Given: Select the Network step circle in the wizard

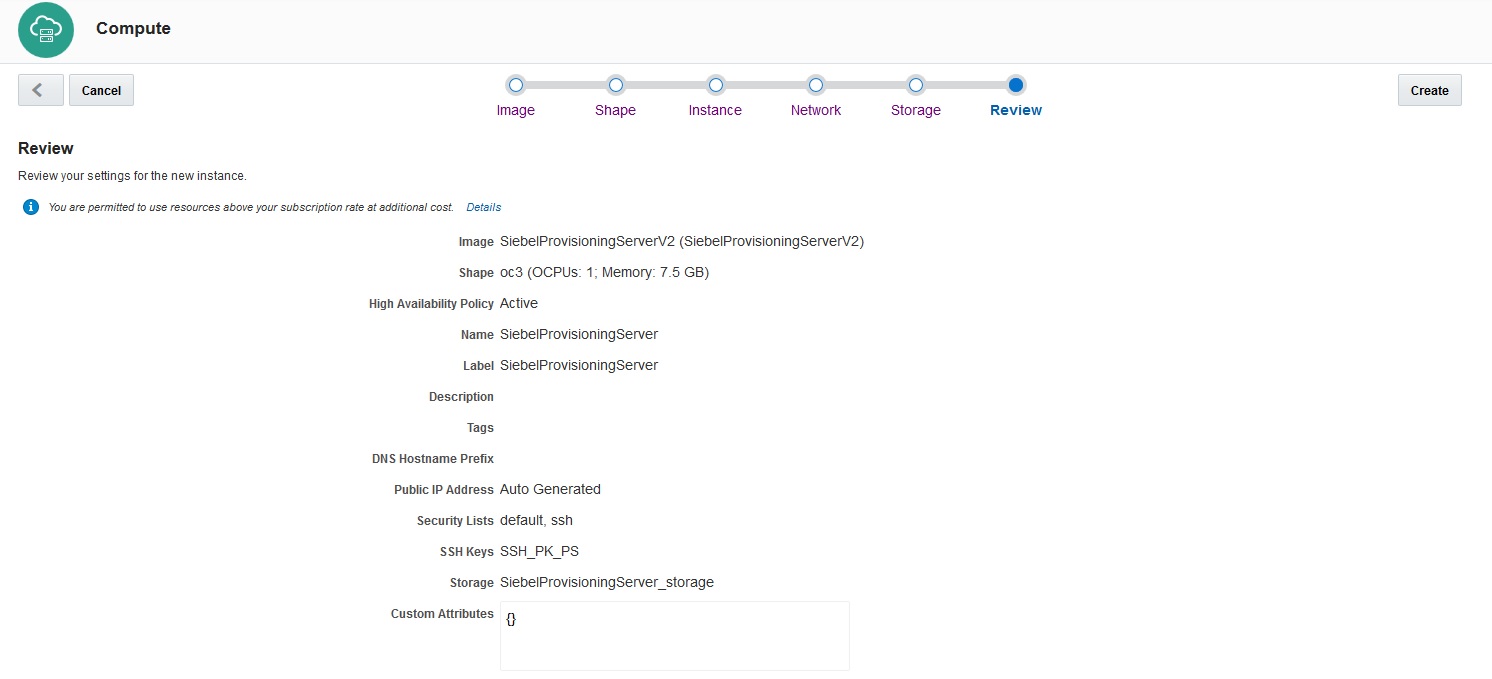Looking at the screenshot, I should click(x=816, y=85).
